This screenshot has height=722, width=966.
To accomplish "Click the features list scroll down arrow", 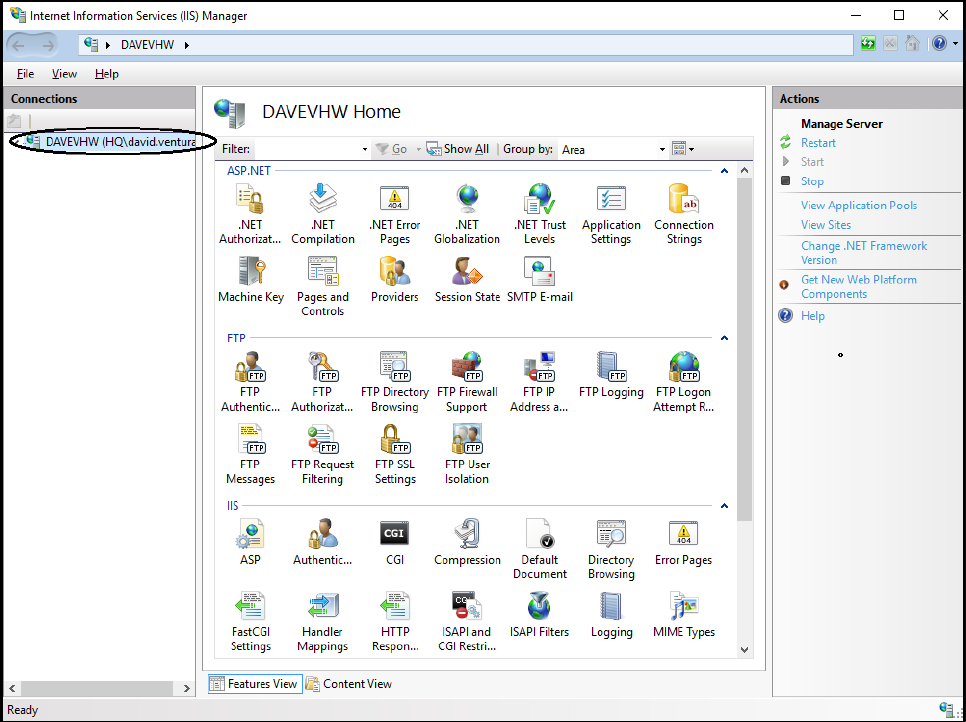I will pyautogui.click(x=744, y=649).
